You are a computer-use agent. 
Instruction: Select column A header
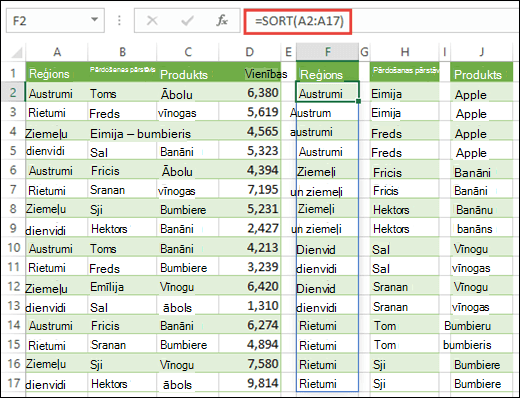pyautogui.click(x=57, y=52)
